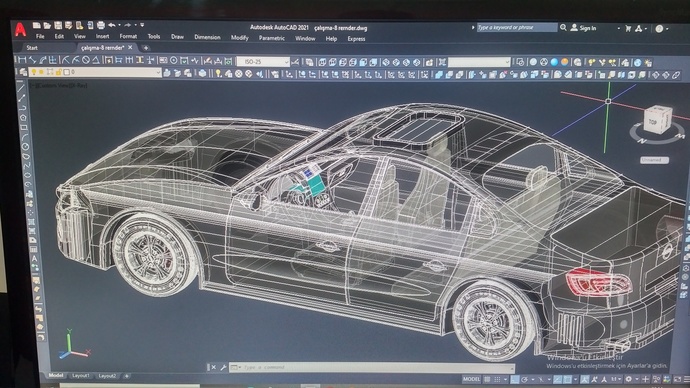Toggle the grid display in status bar
The image size is (690, 388).
(x=487, y=379)
